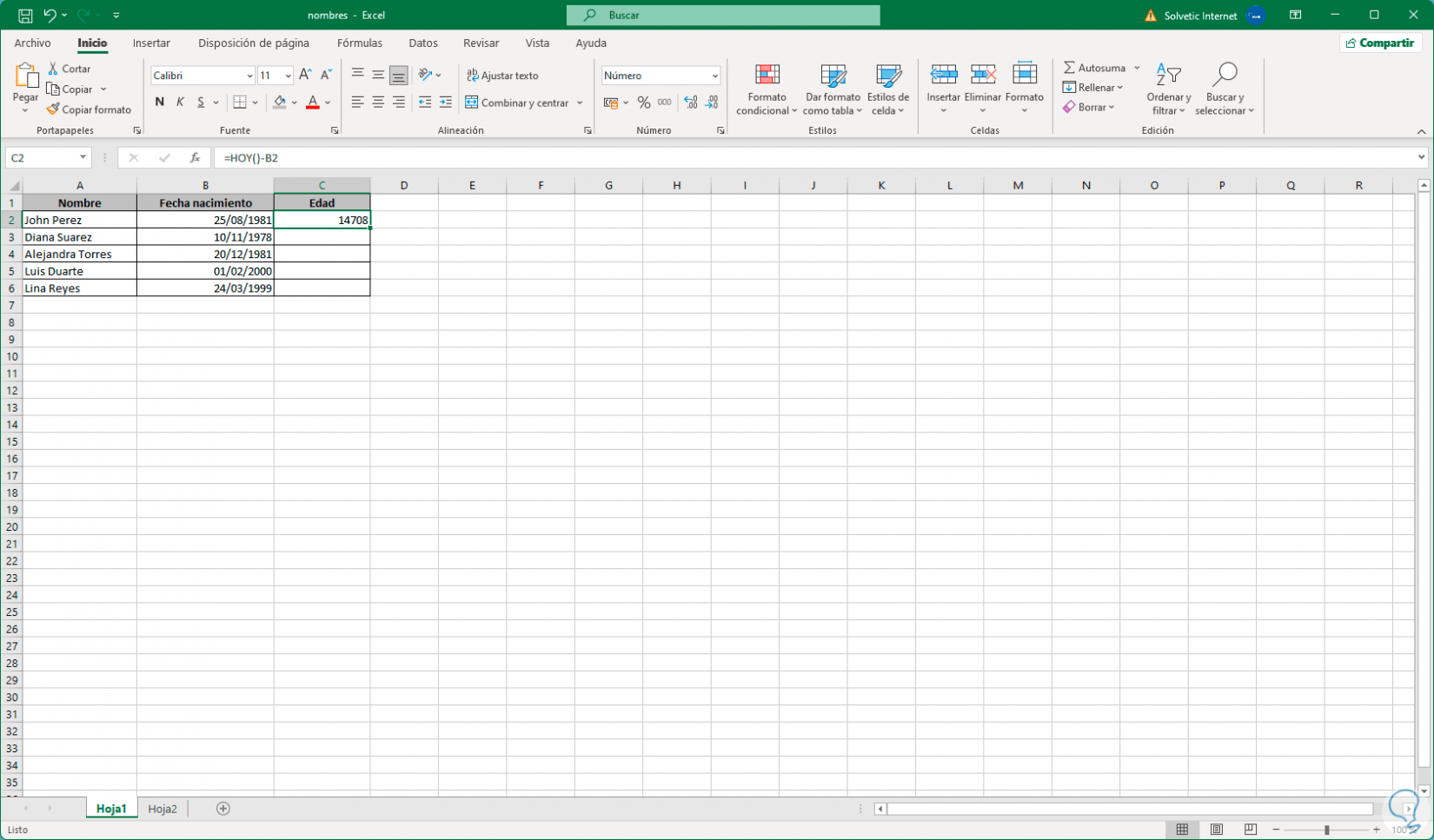Toggle italic formatting with the K button

coord(180,102)
